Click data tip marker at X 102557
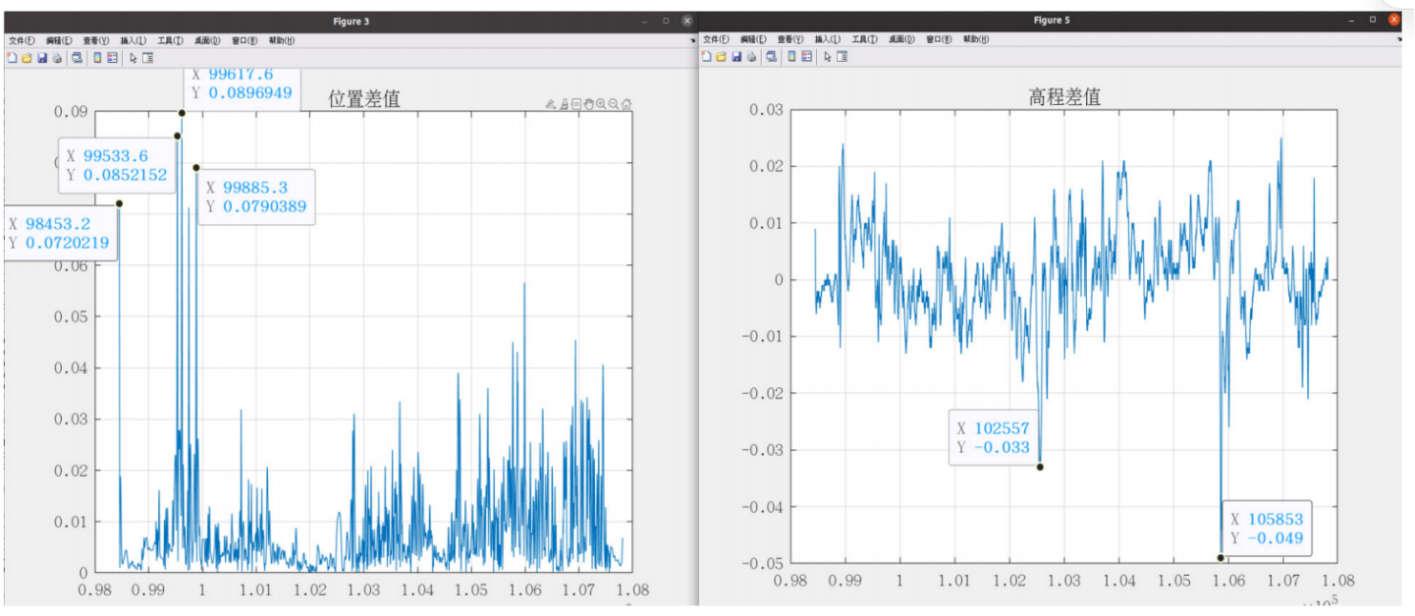This screenshot has height=616, width=1415. pyautogui.click(x=1040, y=467)
